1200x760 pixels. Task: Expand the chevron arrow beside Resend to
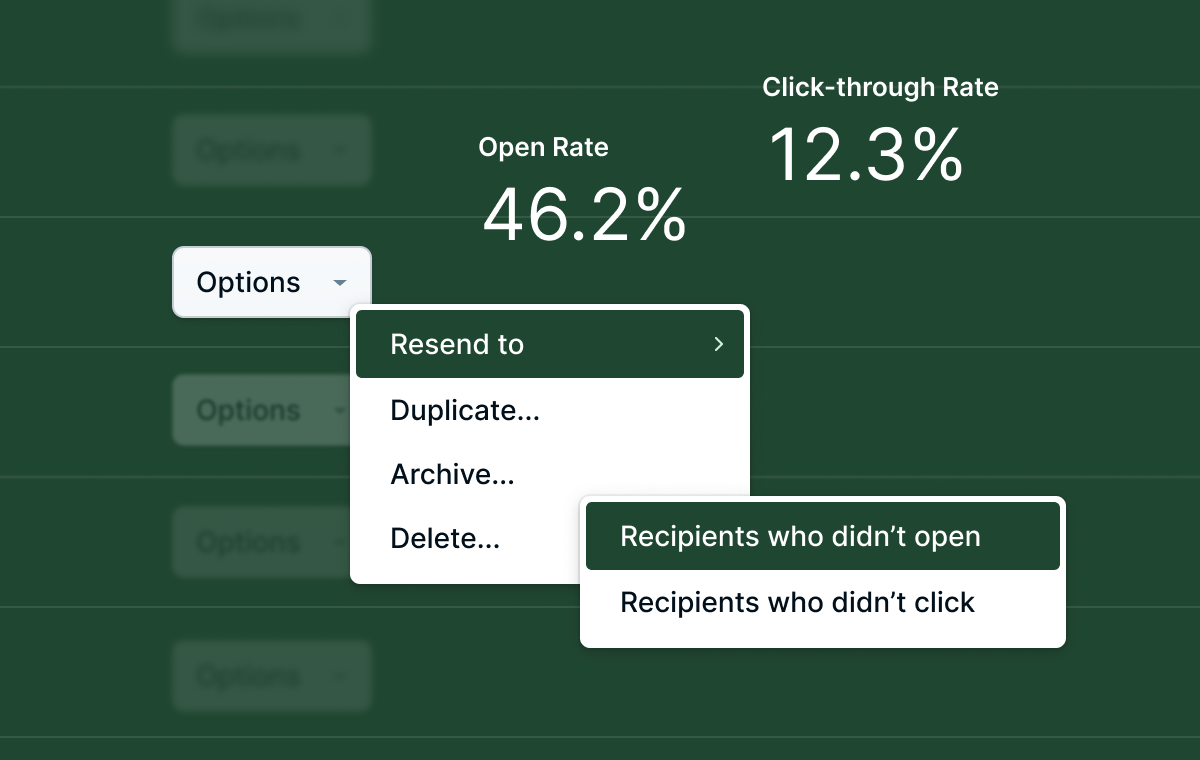click(x=718, y=344)
